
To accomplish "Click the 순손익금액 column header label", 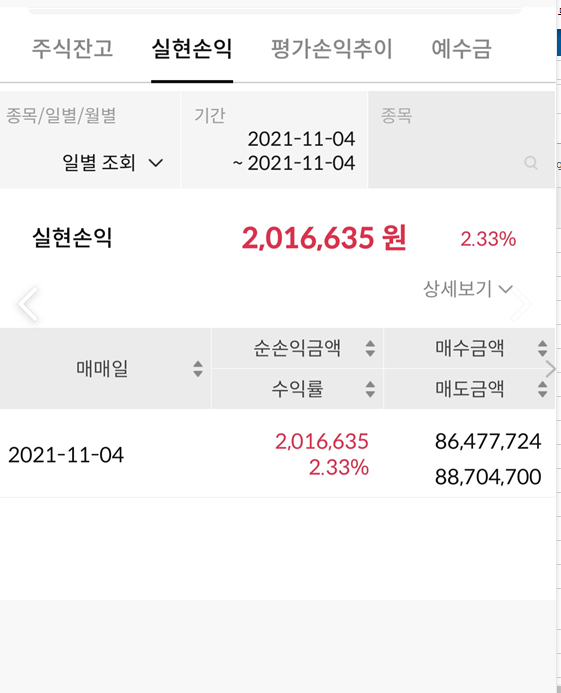I will pos(297,348).
